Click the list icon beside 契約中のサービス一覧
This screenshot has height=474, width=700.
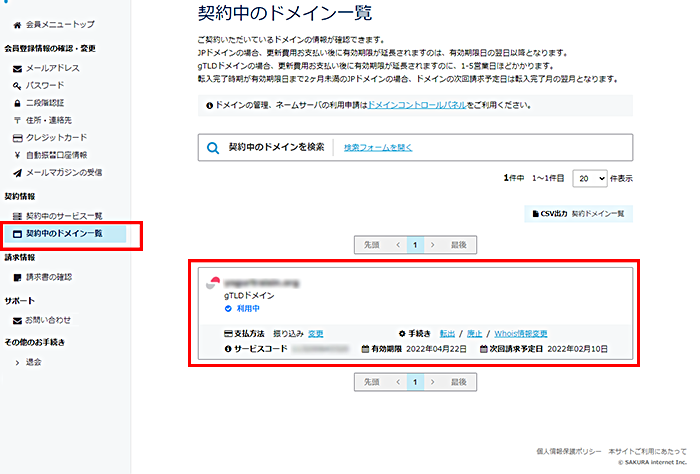coord(17,216)
